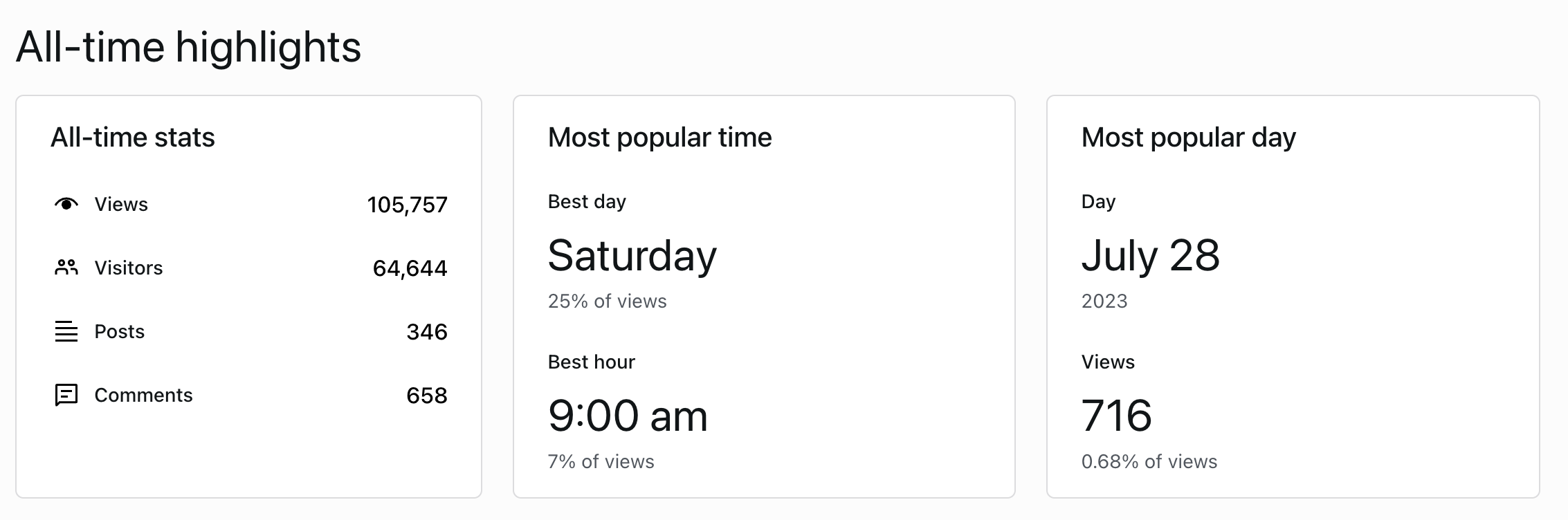1568x520 pixels.
Task: Click the posts count 346
Action: tap(426, 332)
